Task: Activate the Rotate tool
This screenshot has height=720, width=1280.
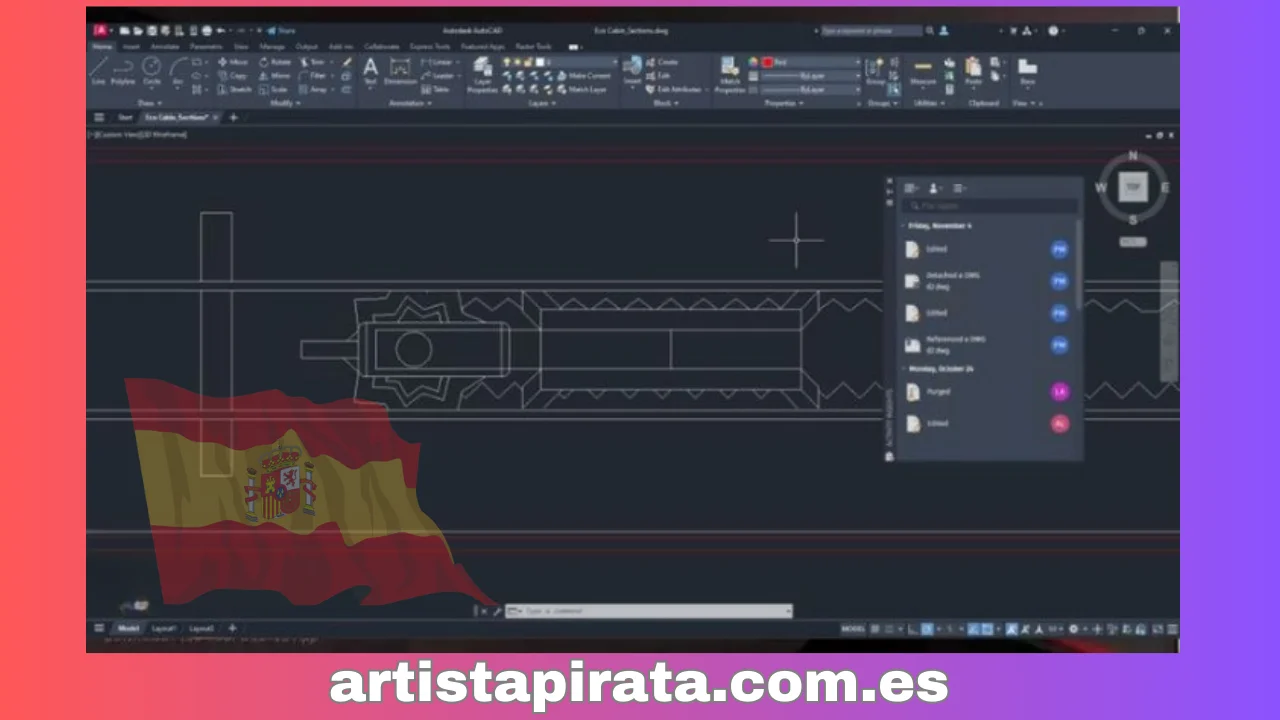Action: [277, 63]
